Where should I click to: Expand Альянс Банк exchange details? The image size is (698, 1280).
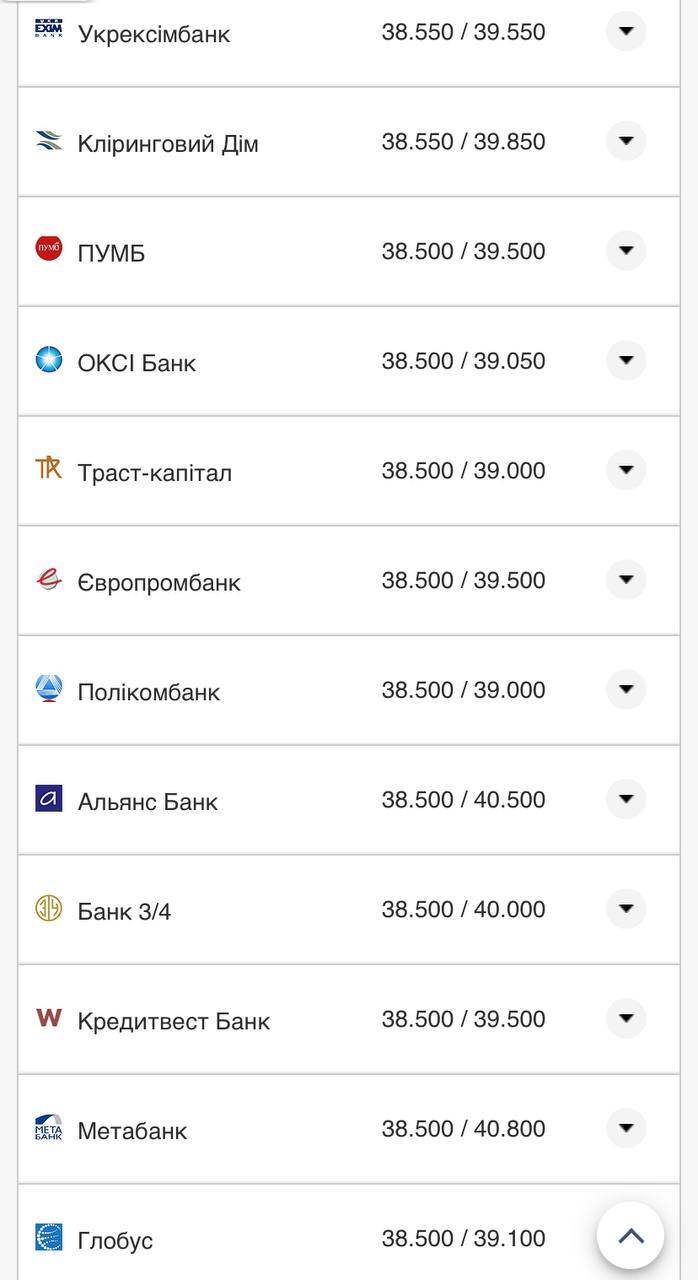[x=626, y=799]
